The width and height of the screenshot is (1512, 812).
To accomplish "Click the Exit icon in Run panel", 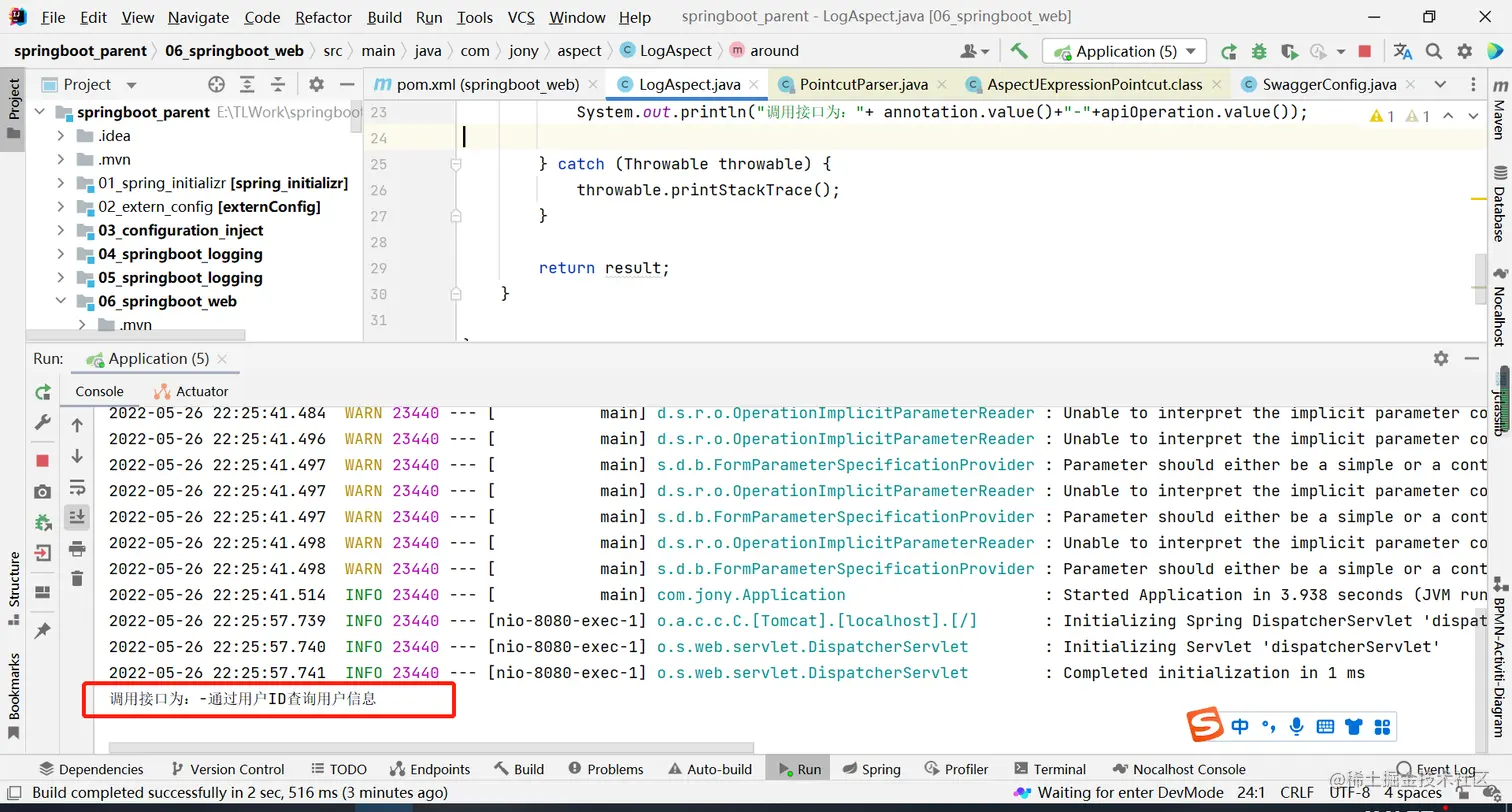I will pyautogui.click(x=43, y=553).
